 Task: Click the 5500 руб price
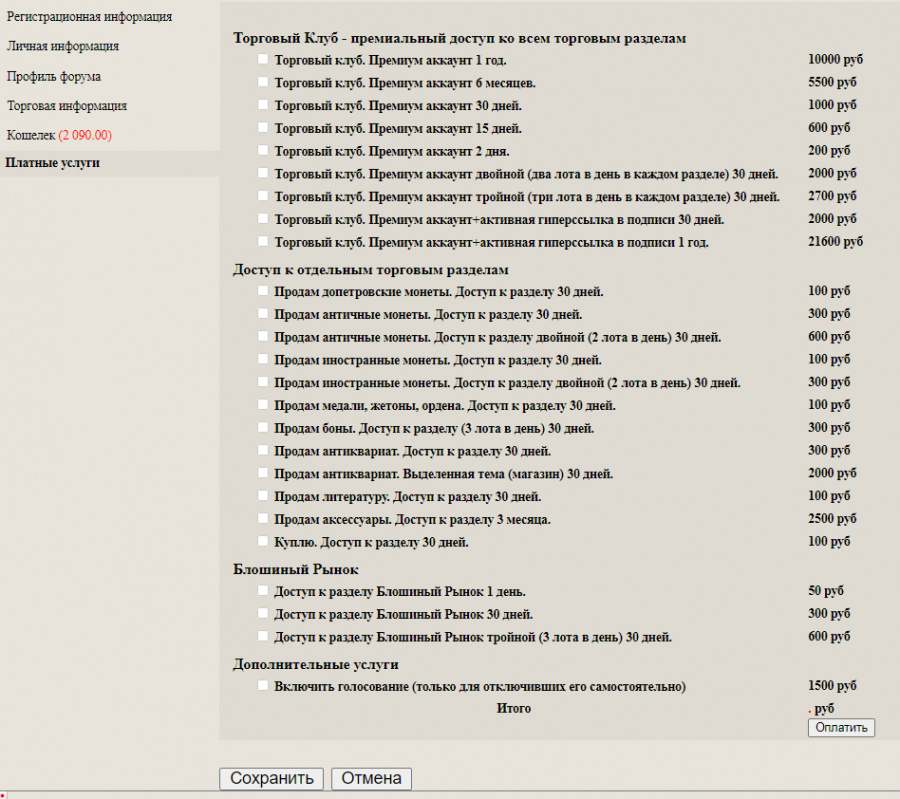click(x=832, y=82)
